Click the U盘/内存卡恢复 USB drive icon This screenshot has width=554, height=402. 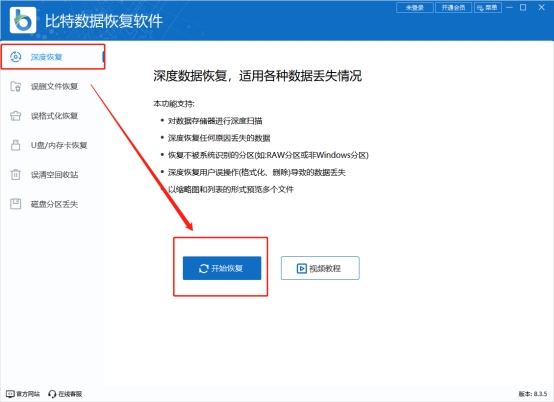pos(16,145)
